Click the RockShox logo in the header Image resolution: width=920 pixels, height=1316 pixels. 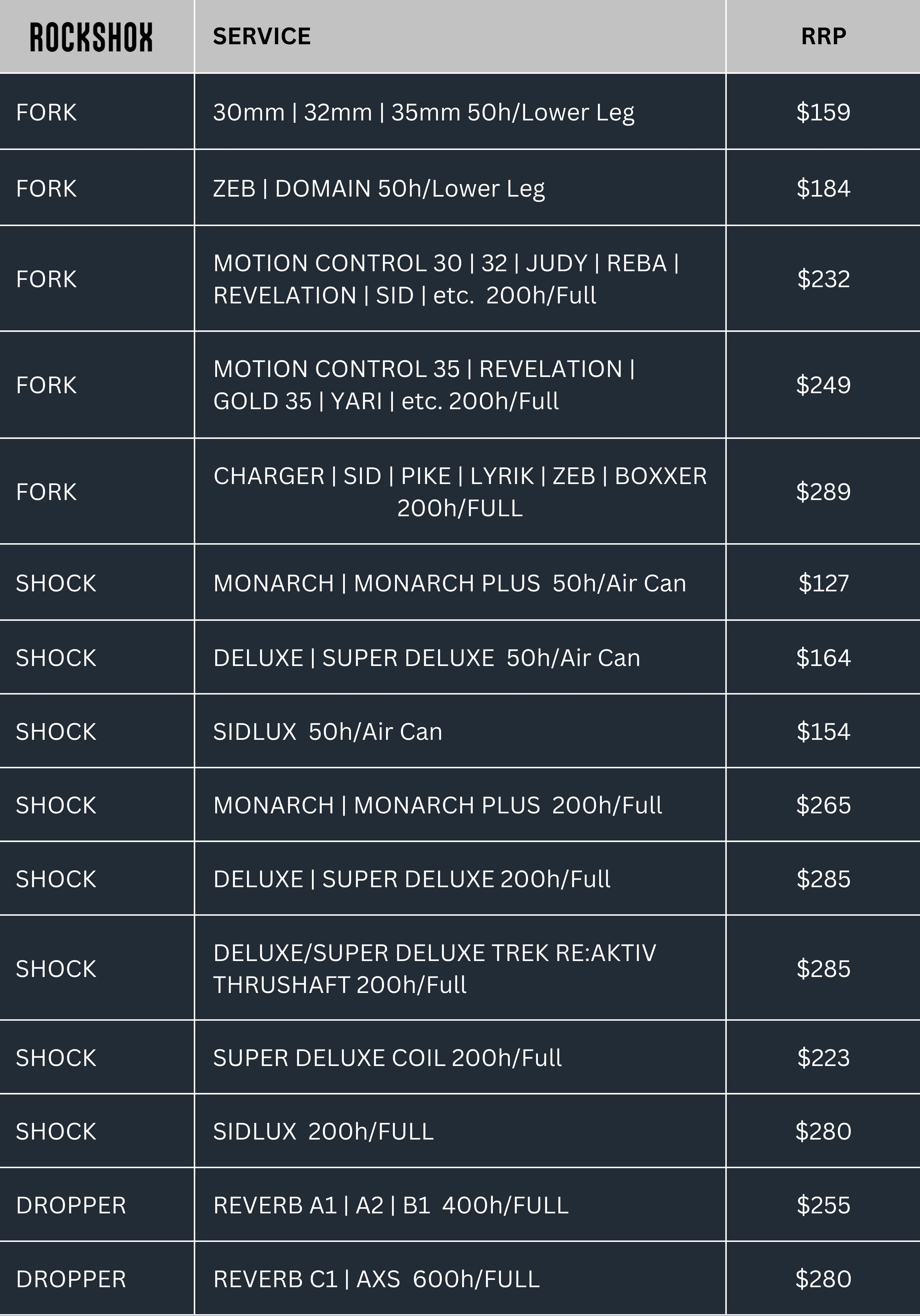[91, 37]
